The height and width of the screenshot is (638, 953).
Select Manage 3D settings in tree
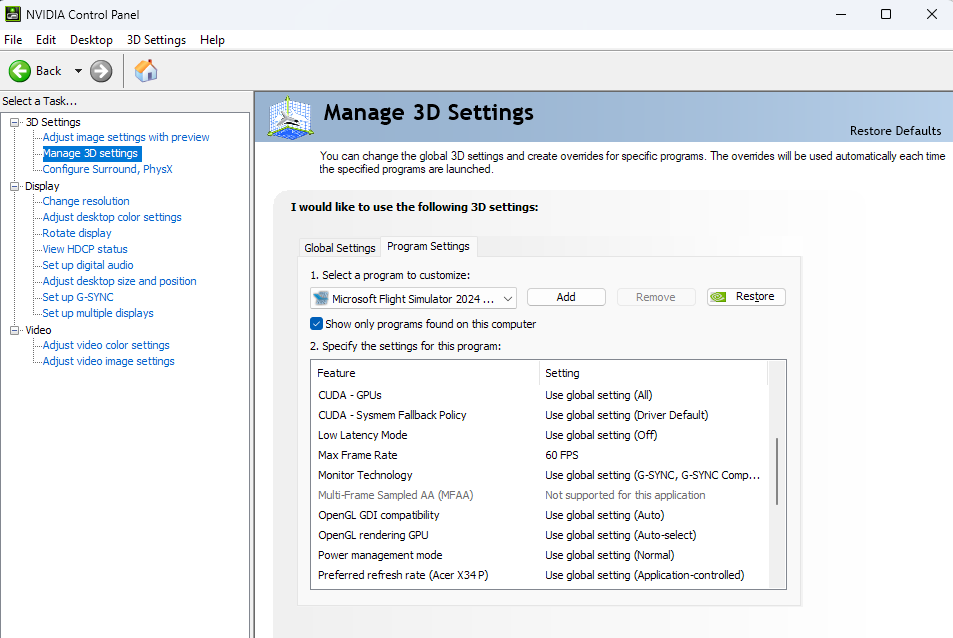tap(90, 153)
